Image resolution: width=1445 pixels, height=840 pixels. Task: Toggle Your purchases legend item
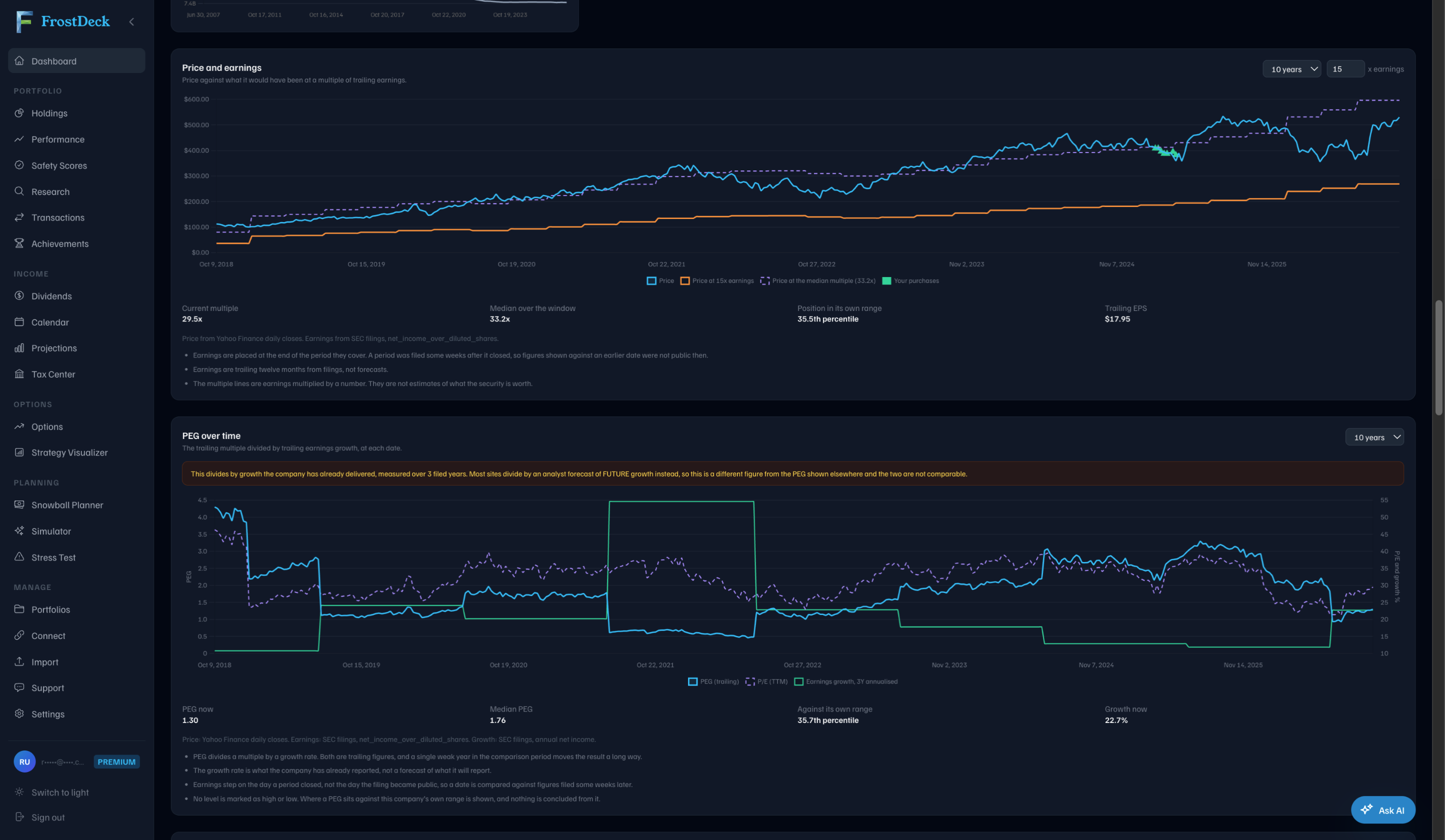coord(910,281)
